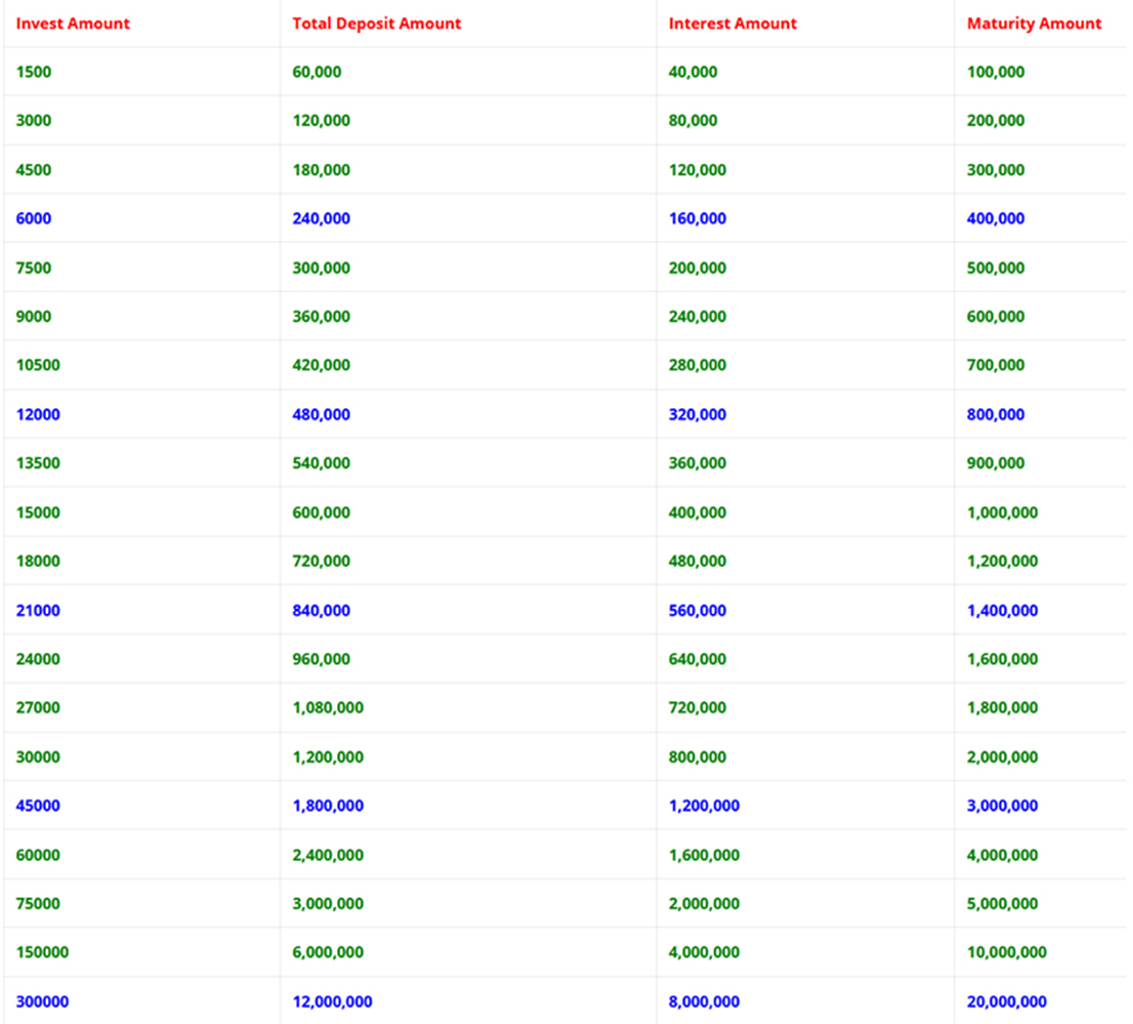This screenshot has height=1024, width=1133.
Task: Click total deposit 120,000 in the 3000 row
Action: pos(321,120)
